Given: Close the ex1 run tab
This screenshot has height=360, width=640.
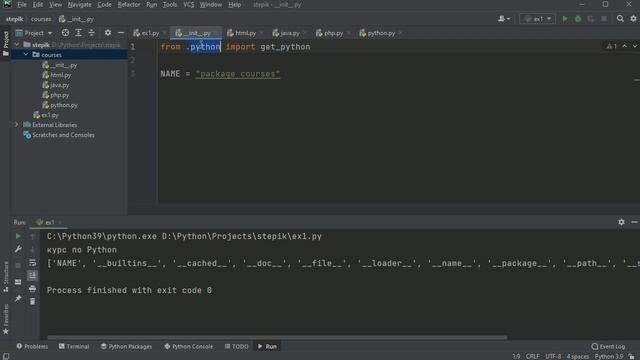Looking at the screenshot, I should 60,222.
